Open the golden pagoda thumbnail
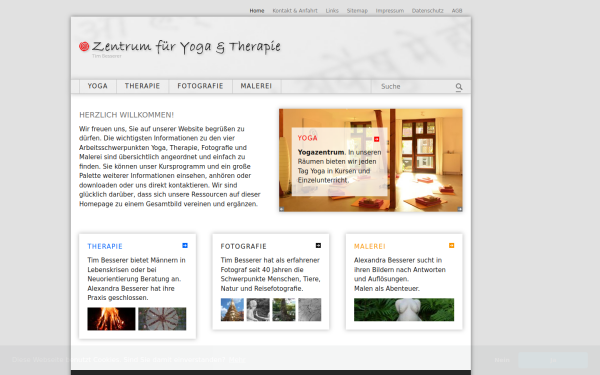Image resolution: width=600 pixels, height=375 pixels. 232,310
